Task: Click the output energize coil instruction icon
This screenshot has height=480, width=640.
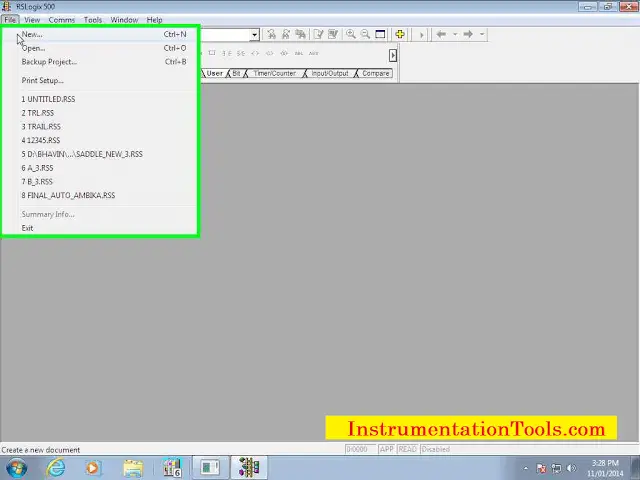Action: (x=255, y=53)
